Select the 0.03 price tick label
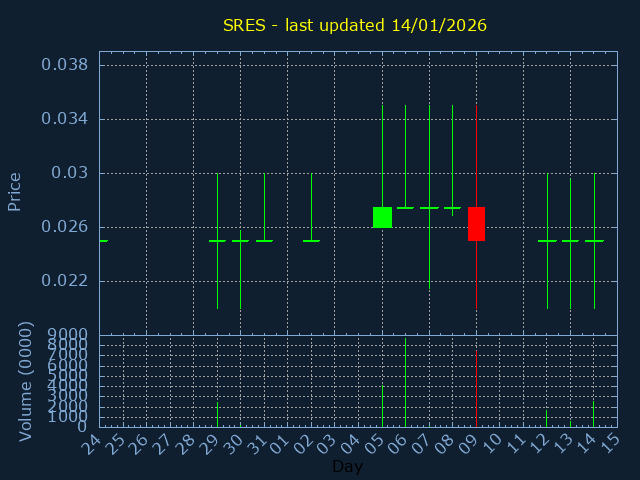This screenshot has width=640, height=480. [71, 173]
